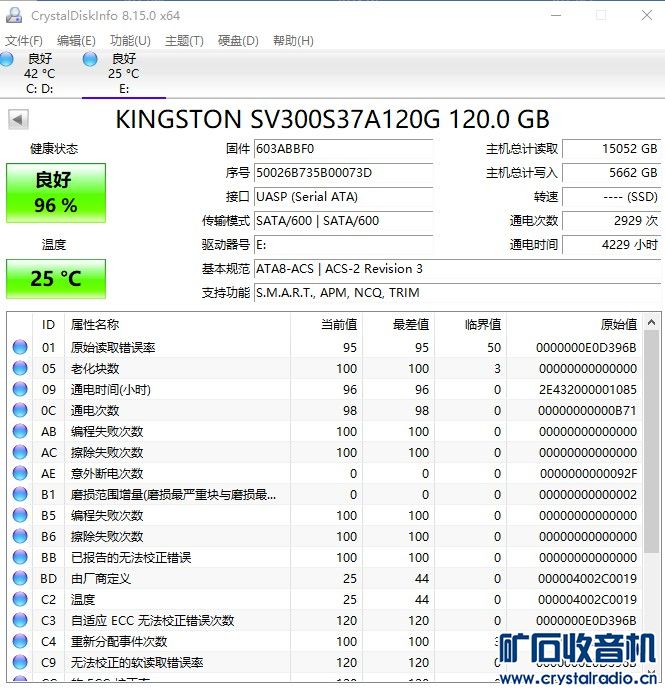This screenshot has width=665, height=691.
Task: Click status icon for attribute BB 已报告的无法校正错误
Action: point(20,557)
